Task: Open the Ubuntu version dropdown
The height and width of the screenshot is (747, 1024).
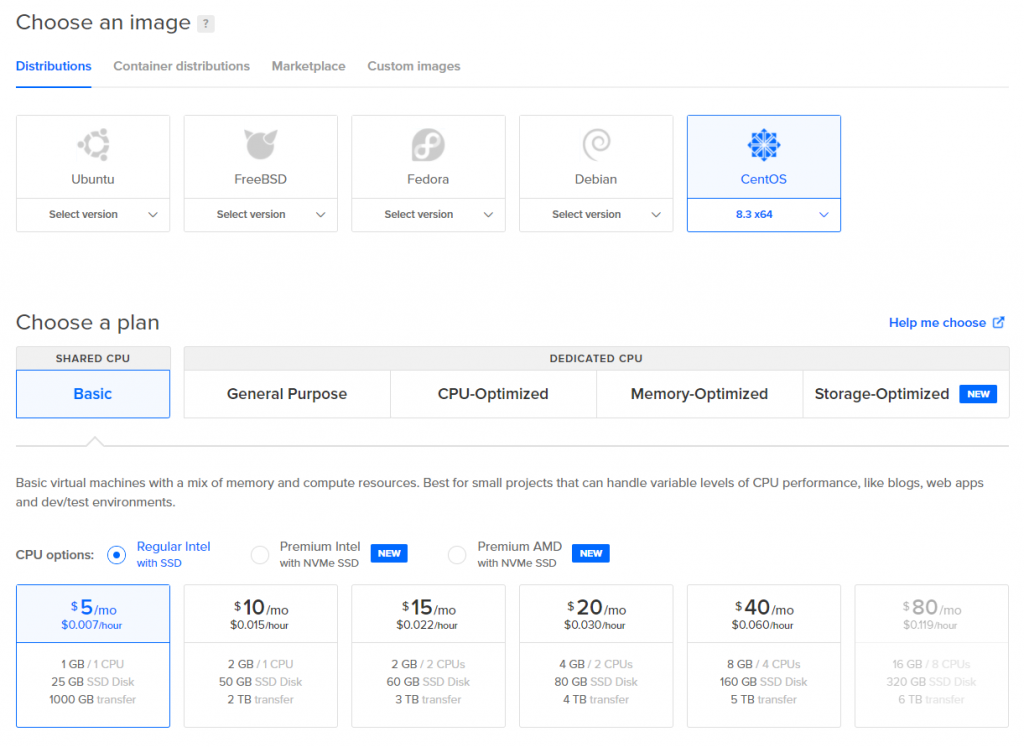Action: tap(92, 214)
